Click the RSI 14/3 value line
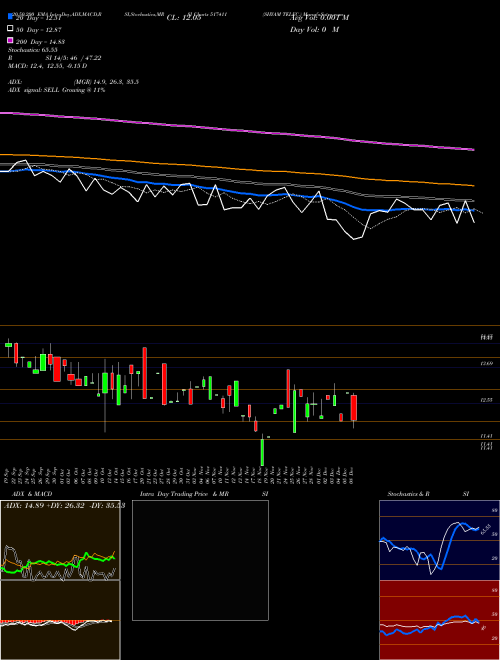The height and width of the screenshot is (660, 500). pyautogui.click(x=54, y=58)
